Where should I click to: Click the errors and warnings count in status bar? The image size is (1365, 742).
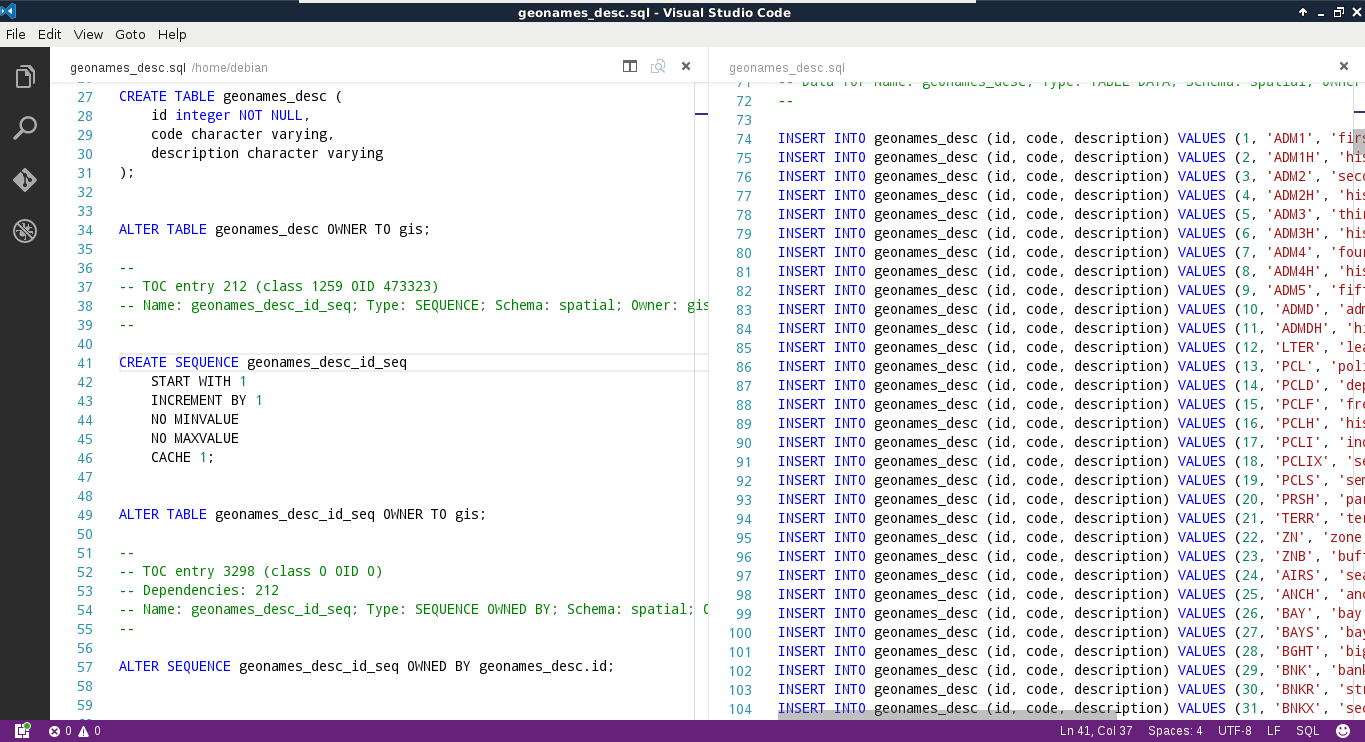coord(74,731)
